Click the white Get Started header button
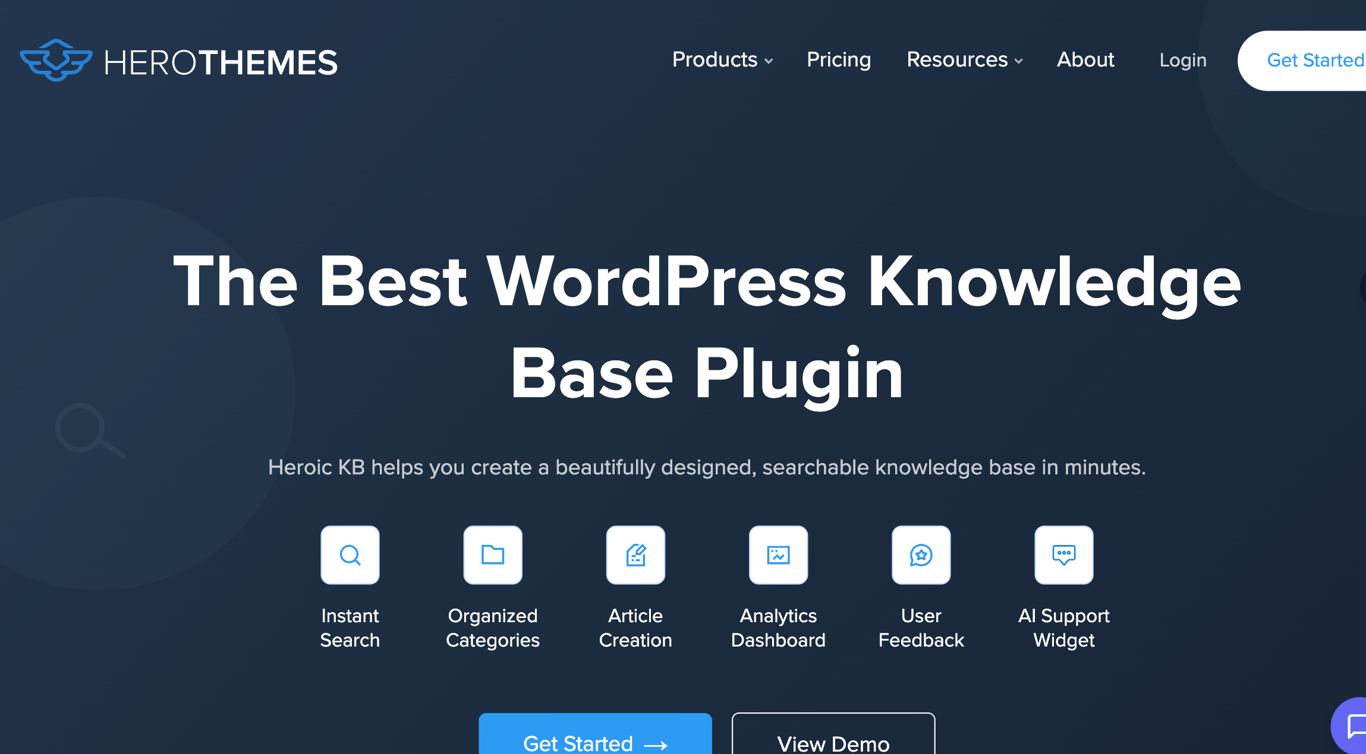The height and width of the screenshot is (754, 1366). click(x=1302, y=61)
